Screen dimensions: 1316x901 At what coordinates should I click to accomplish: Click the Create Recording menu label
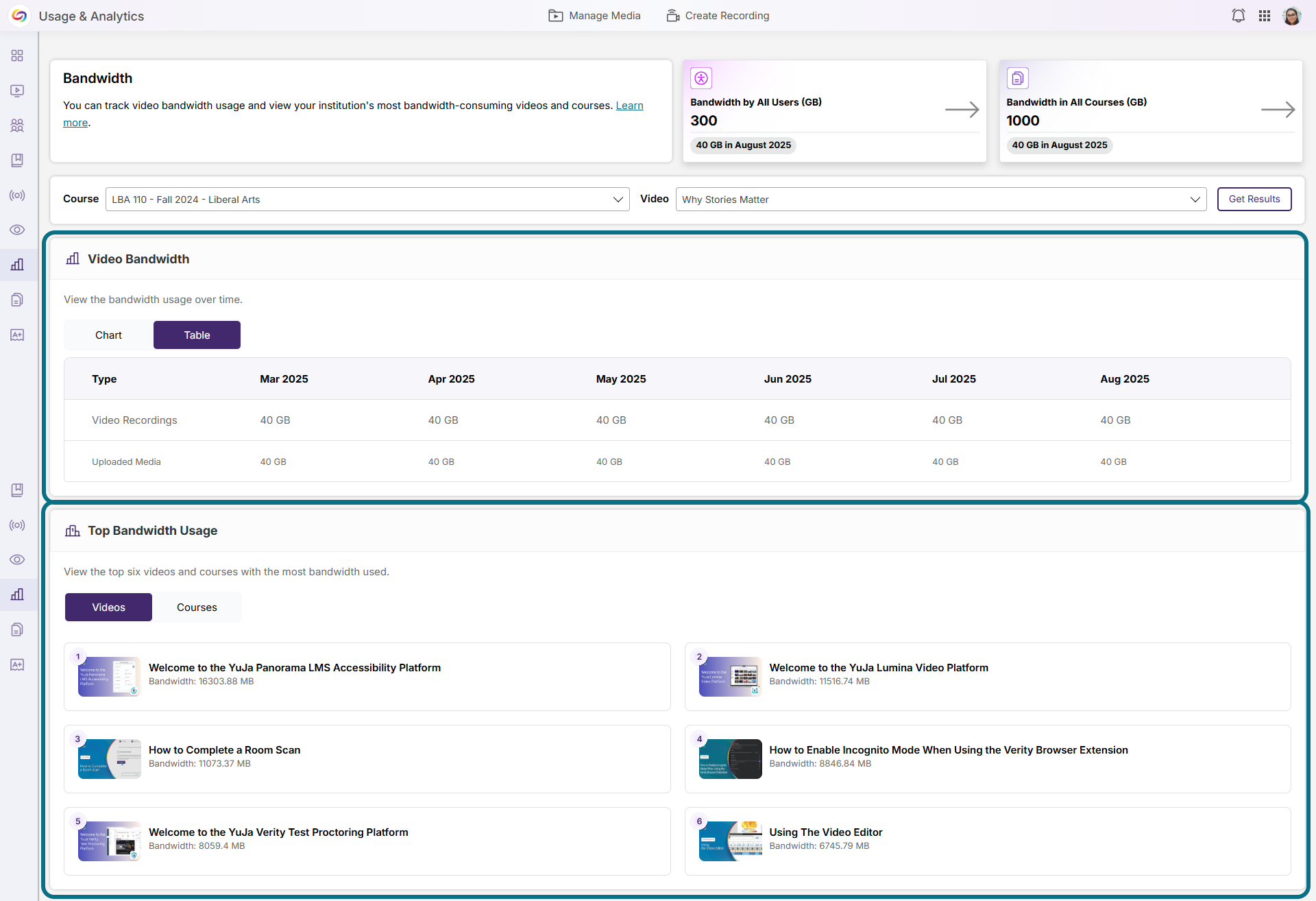click(727, 16)
